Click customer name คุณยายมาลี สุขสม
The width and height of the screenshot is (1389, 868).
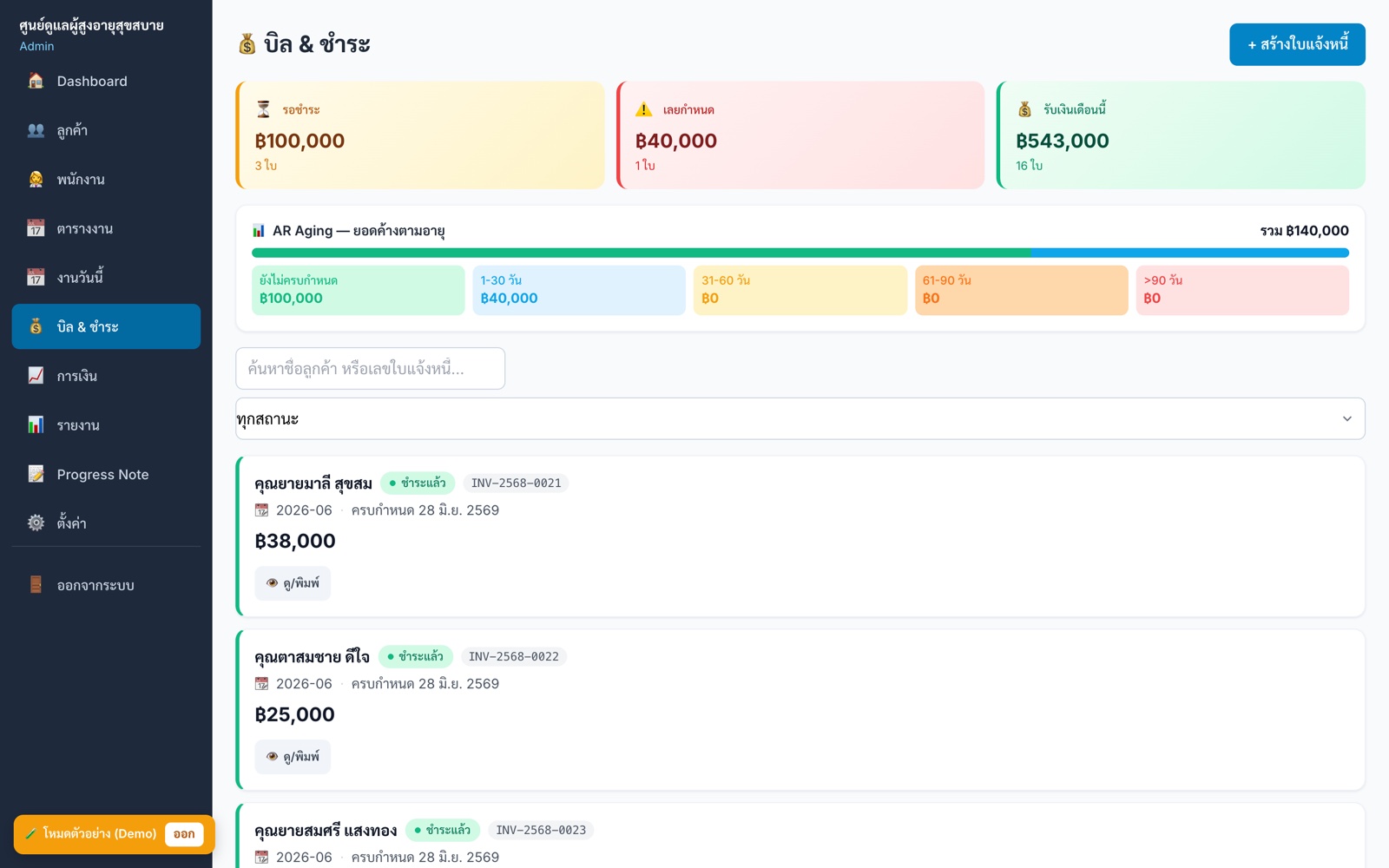(313, 483)
